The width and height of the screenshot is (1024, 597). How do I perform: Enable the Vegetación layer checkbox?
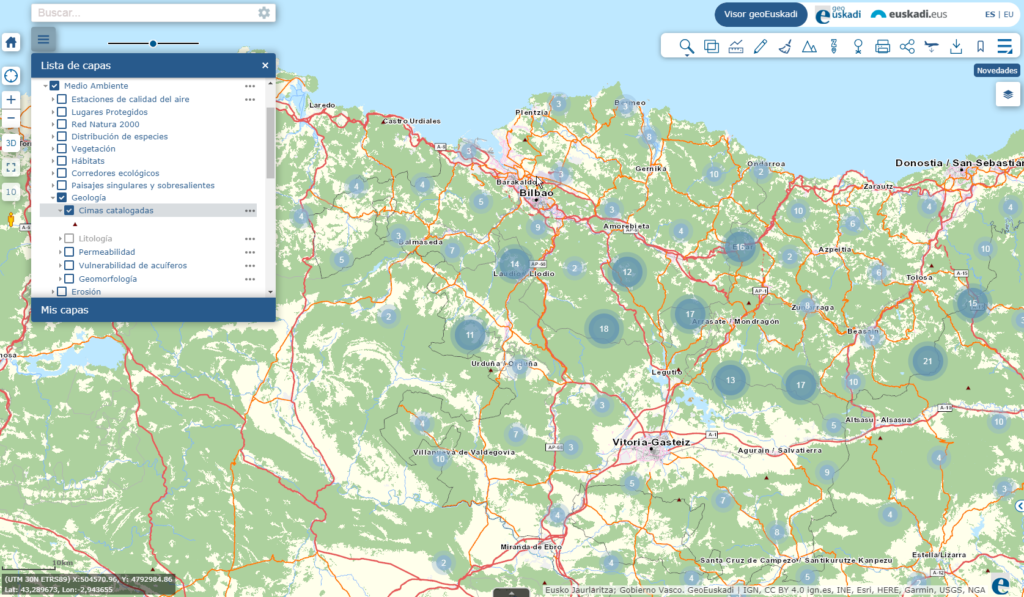(x=62, y=148)
